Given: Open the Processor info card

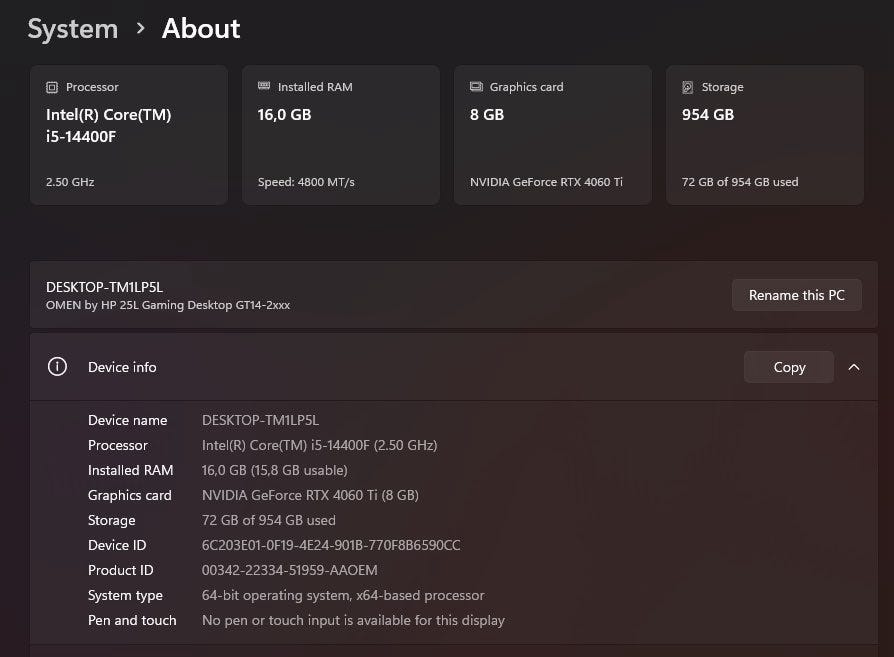Looking at the screenshot, I should point(129,135).
